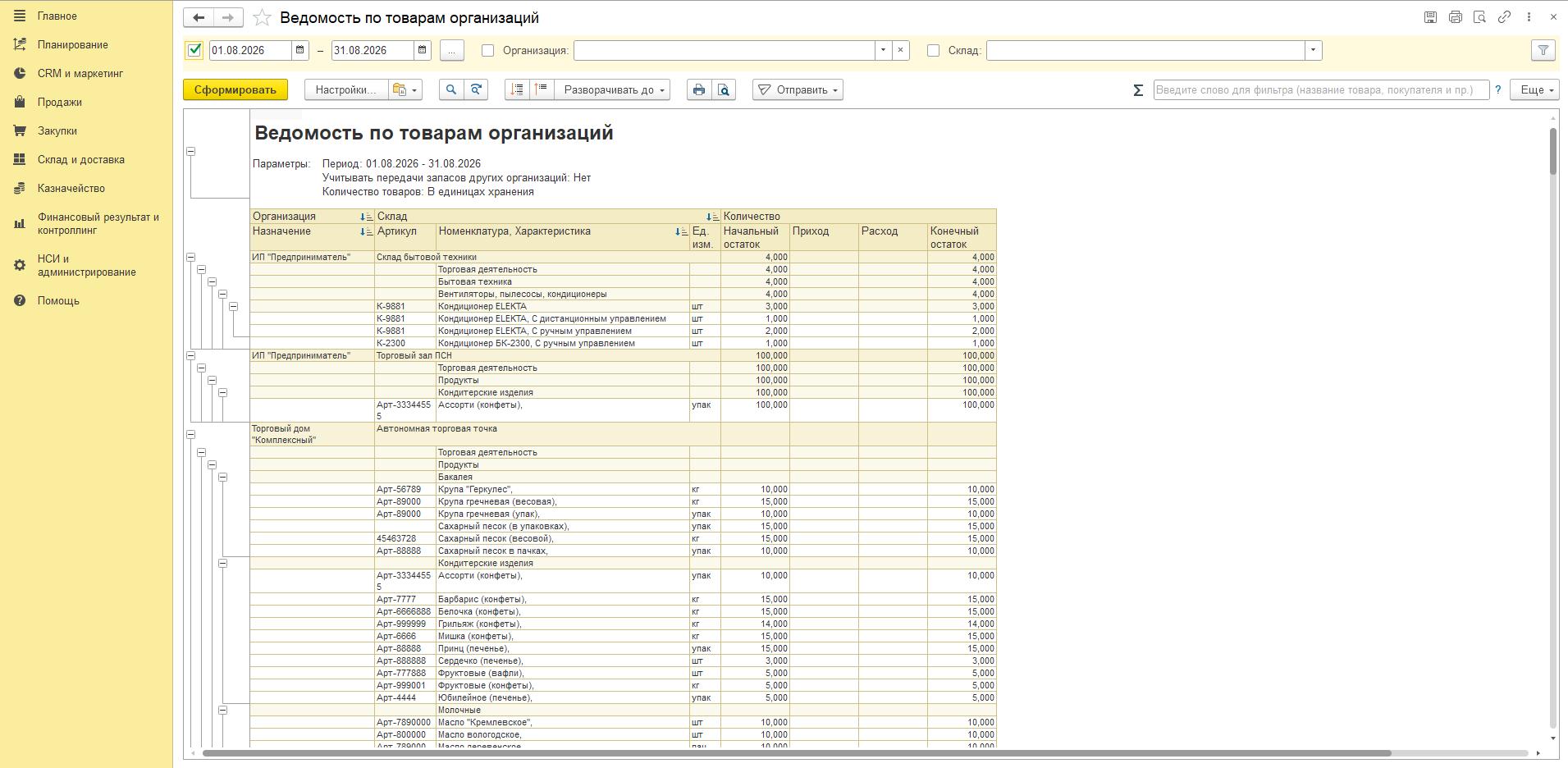
Task: Open НСИ и администрирование section
Action: click(86, 265)
